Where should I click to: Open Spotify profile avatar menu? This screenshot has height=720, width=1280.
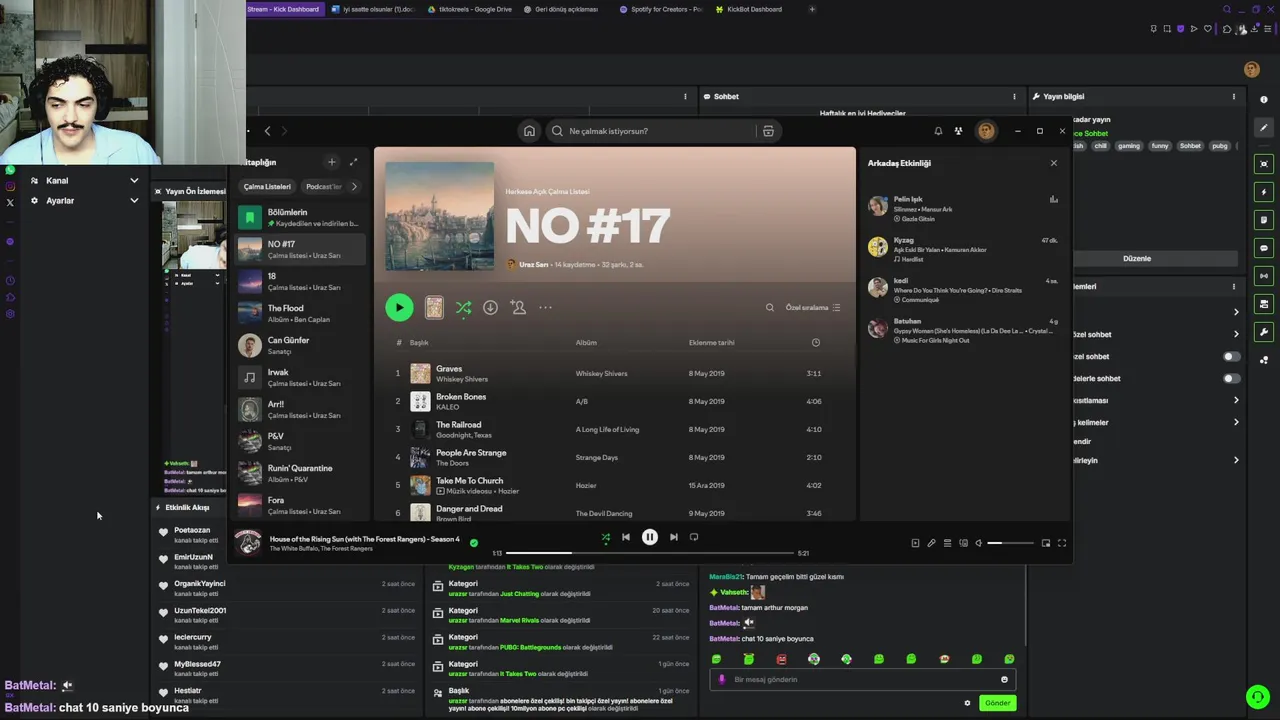click(986, 131)
